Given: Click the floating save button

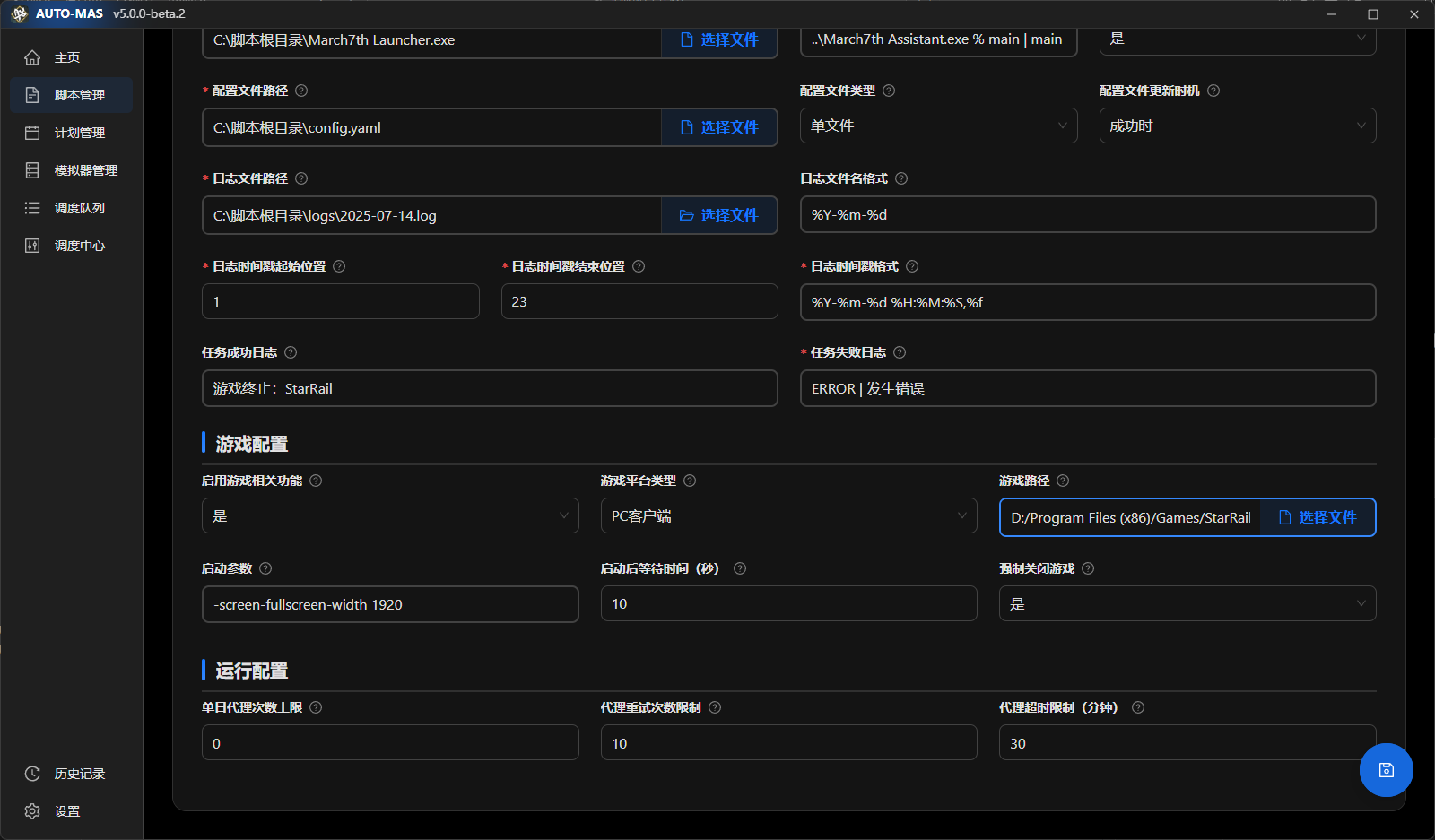Looking at the screenshot, I should [x=1386, y=770].
